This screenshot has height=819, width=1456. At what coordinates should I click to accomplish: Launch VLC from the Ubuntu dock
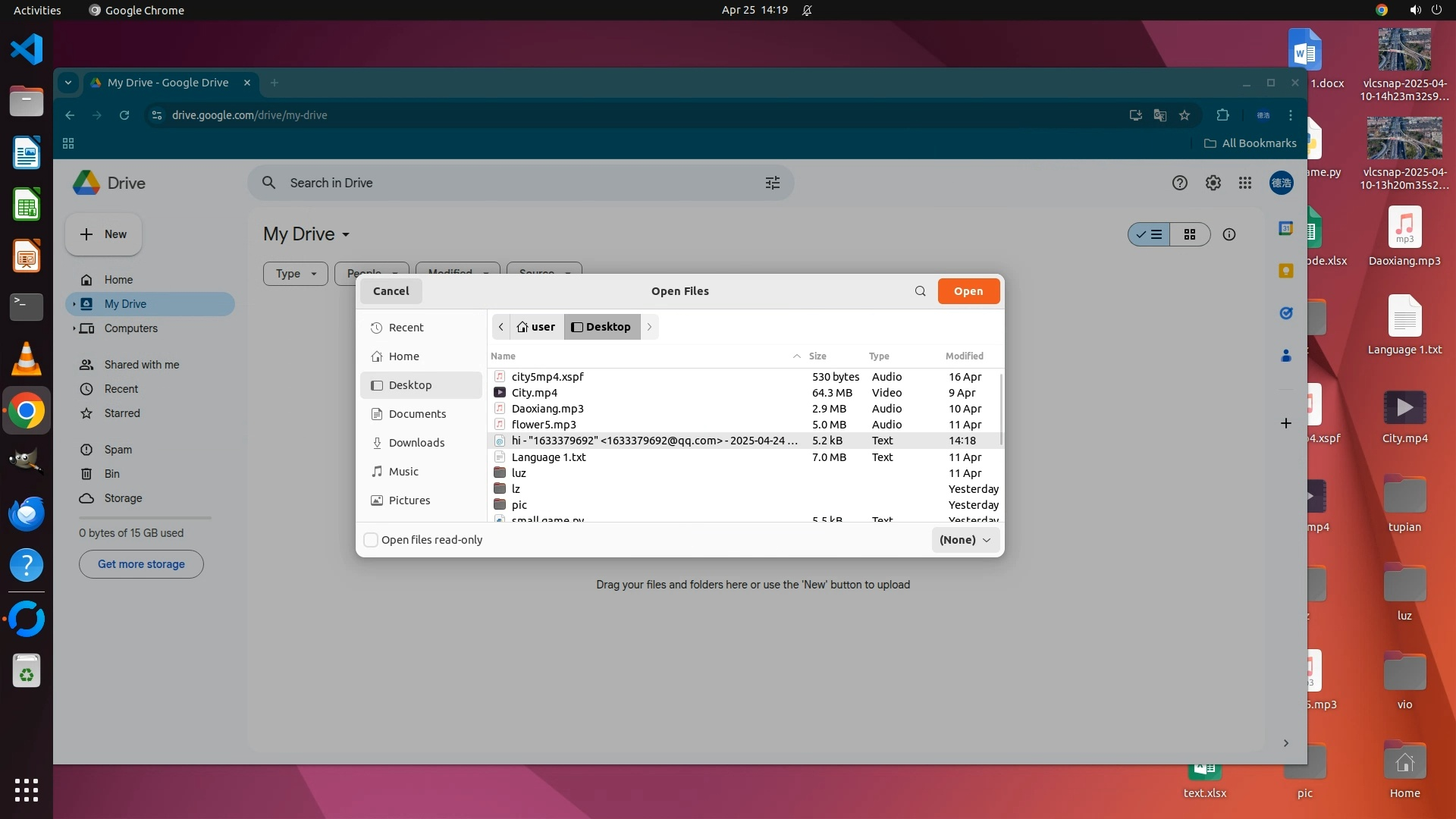tap(27, 359)
